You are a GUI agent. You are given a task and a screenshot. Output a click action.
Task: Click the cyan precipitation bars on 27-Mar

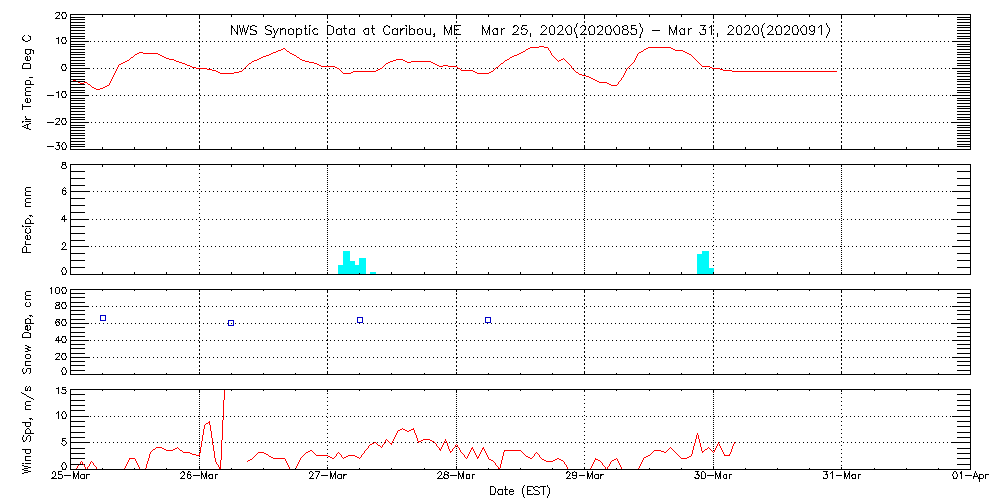point(353,263)
